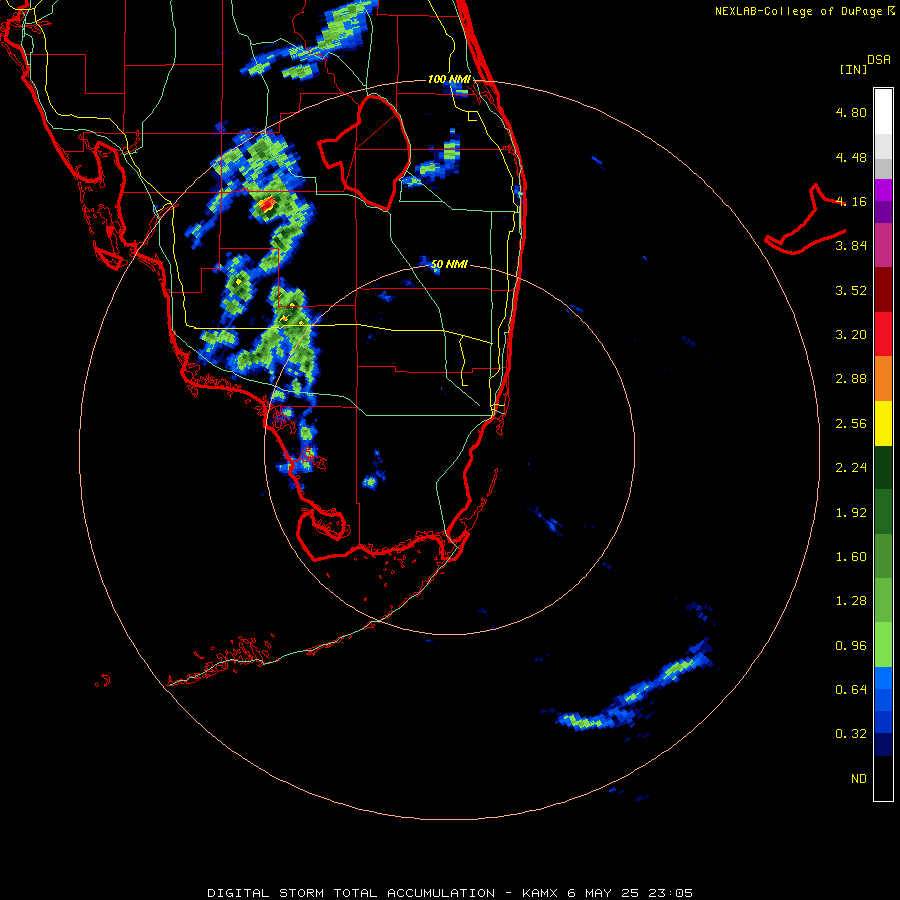Click the 3.84 legend value

click(x=851, y=246)
